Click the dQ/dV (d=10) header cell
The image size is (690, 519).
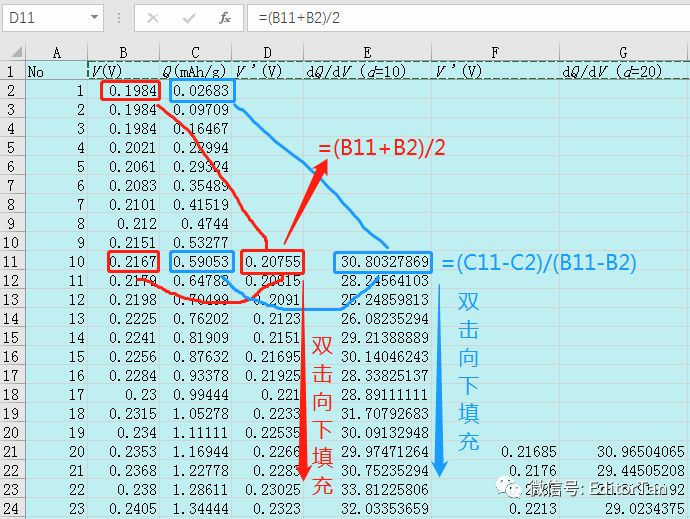coord(367,71)
